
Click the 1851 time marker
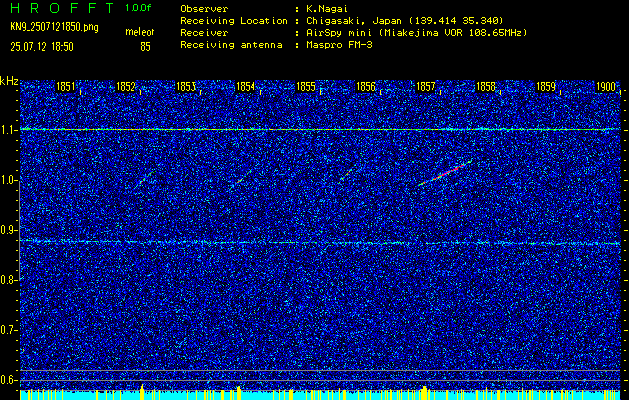coord(65,87)
